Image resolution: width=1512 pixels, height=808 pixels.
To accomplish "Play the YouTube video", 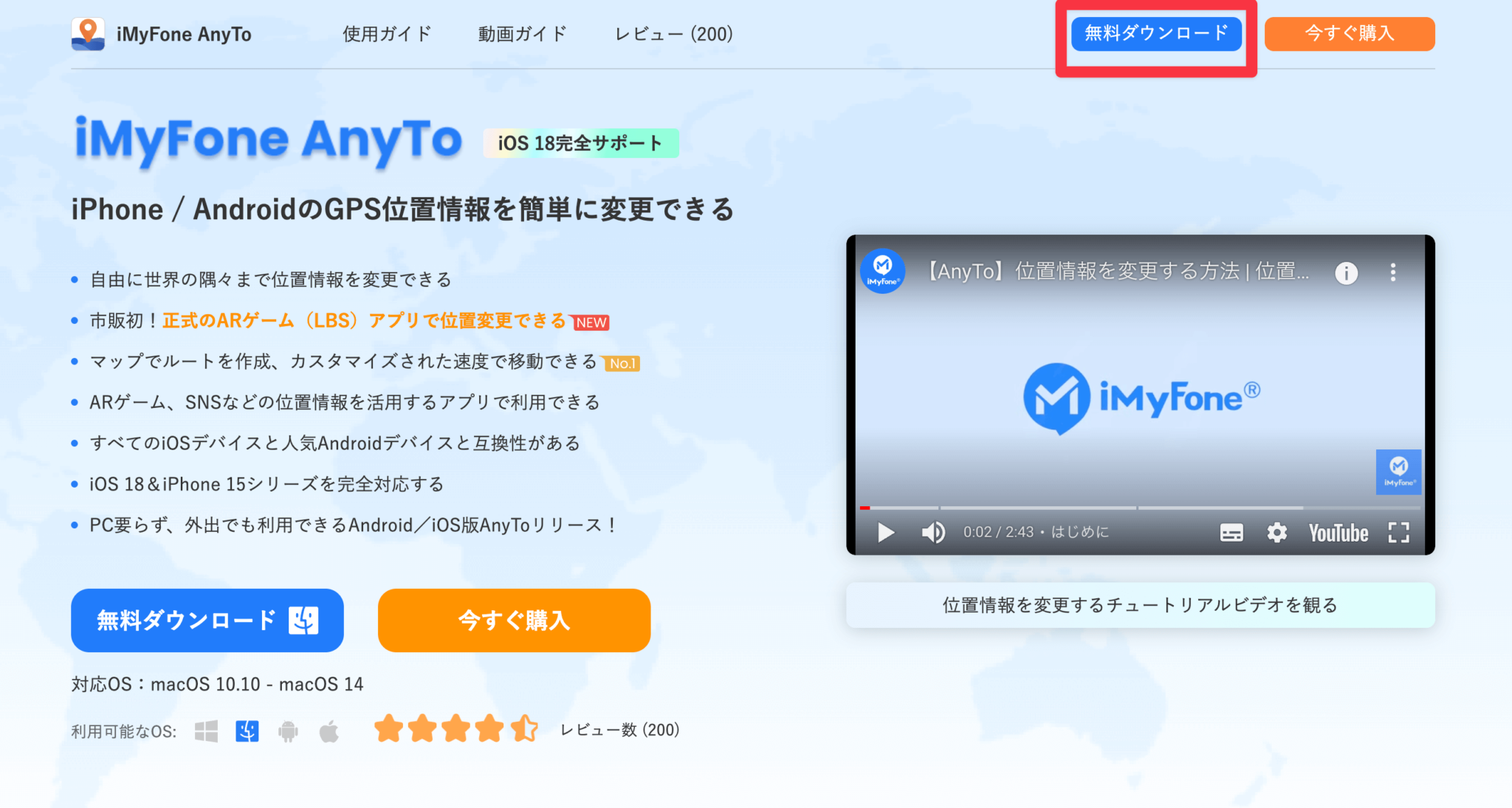I will (885, 532).
